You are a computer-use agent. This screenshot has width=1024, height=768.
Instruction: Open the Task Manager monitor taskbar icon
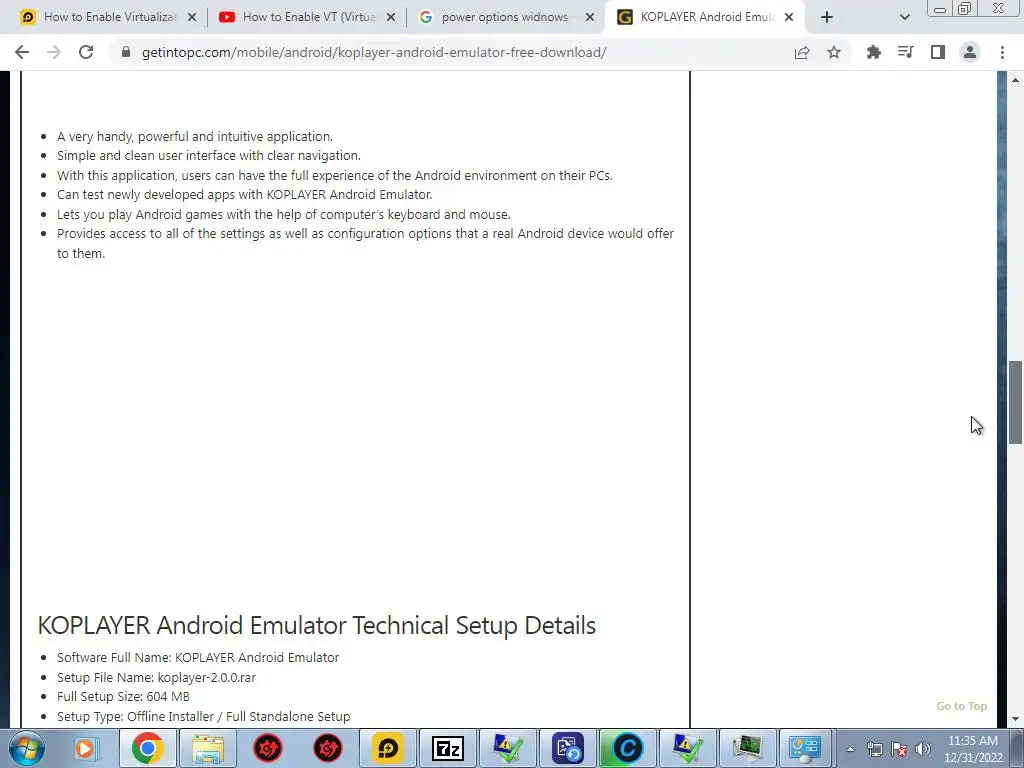(x=748, y=748)
